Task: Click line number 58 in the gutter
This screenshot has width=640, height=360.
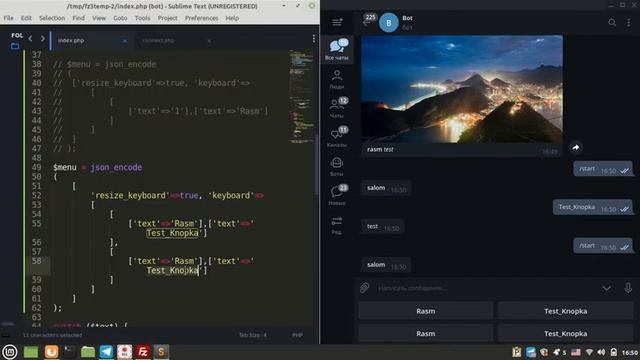Action: pyautogui.click(x=36, y=261)
